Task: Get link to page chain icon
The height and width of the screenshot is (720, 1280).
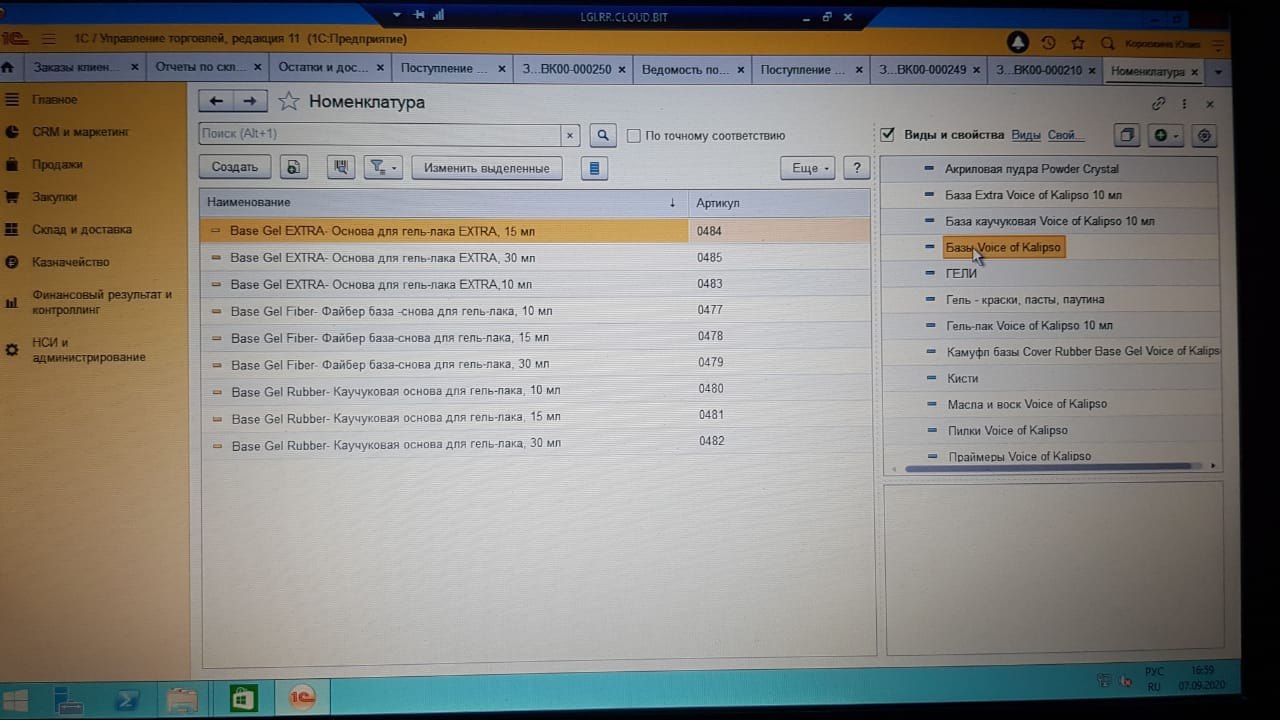Action: pos(1159,104)
